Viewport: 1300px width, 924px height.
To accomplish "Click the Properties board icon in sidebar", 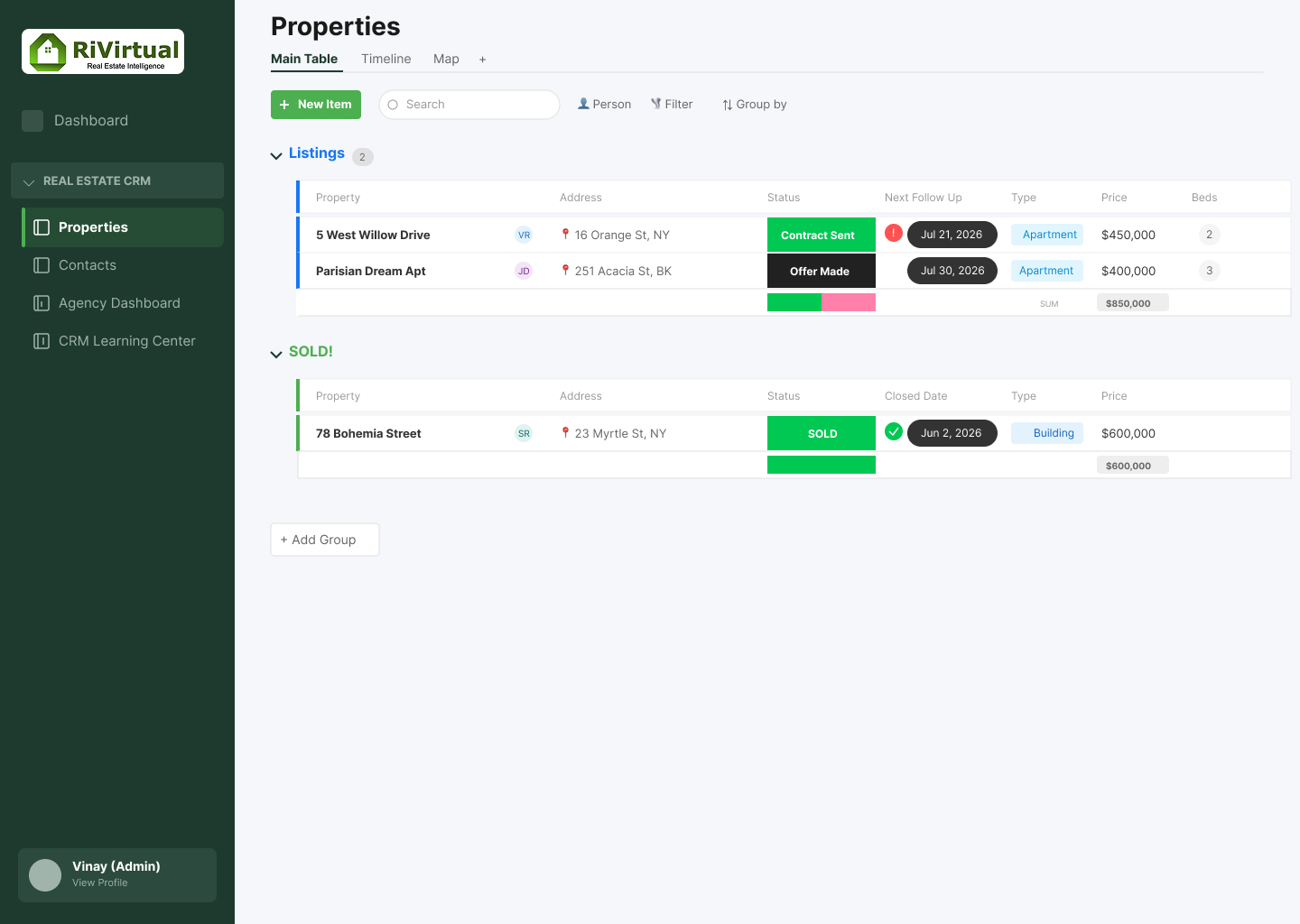I will tap(42, 227).
